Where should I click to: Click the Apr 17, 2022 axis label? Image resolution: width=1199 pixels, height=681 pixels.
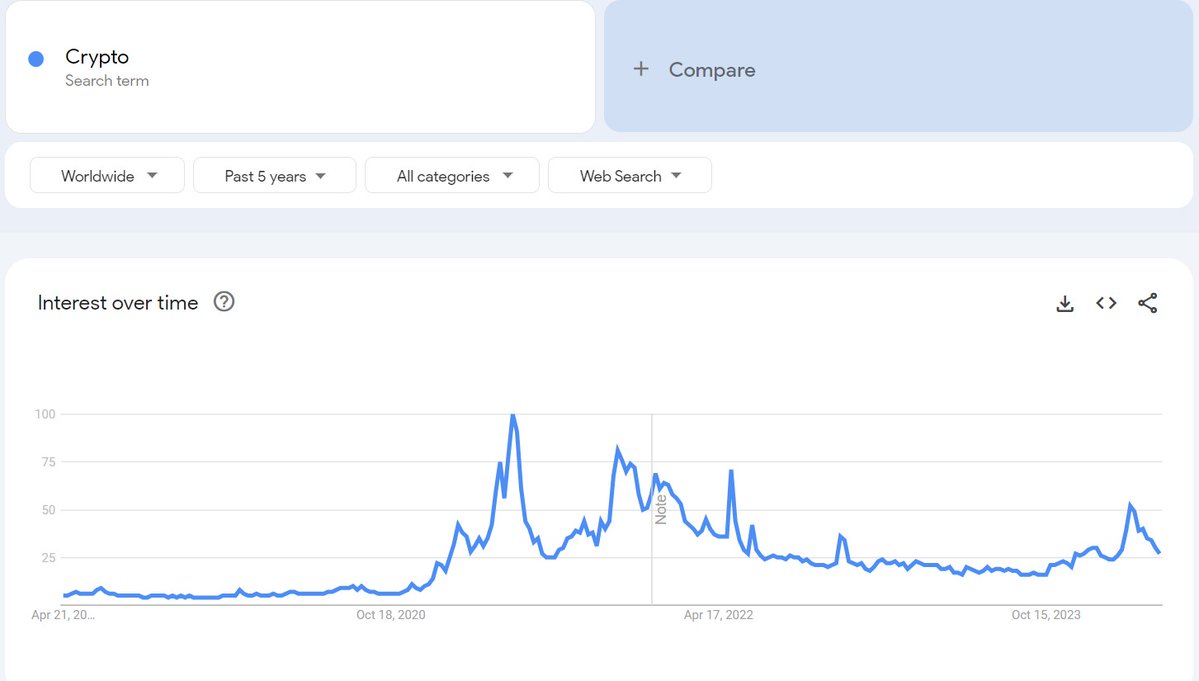click(x=718, y=615)
